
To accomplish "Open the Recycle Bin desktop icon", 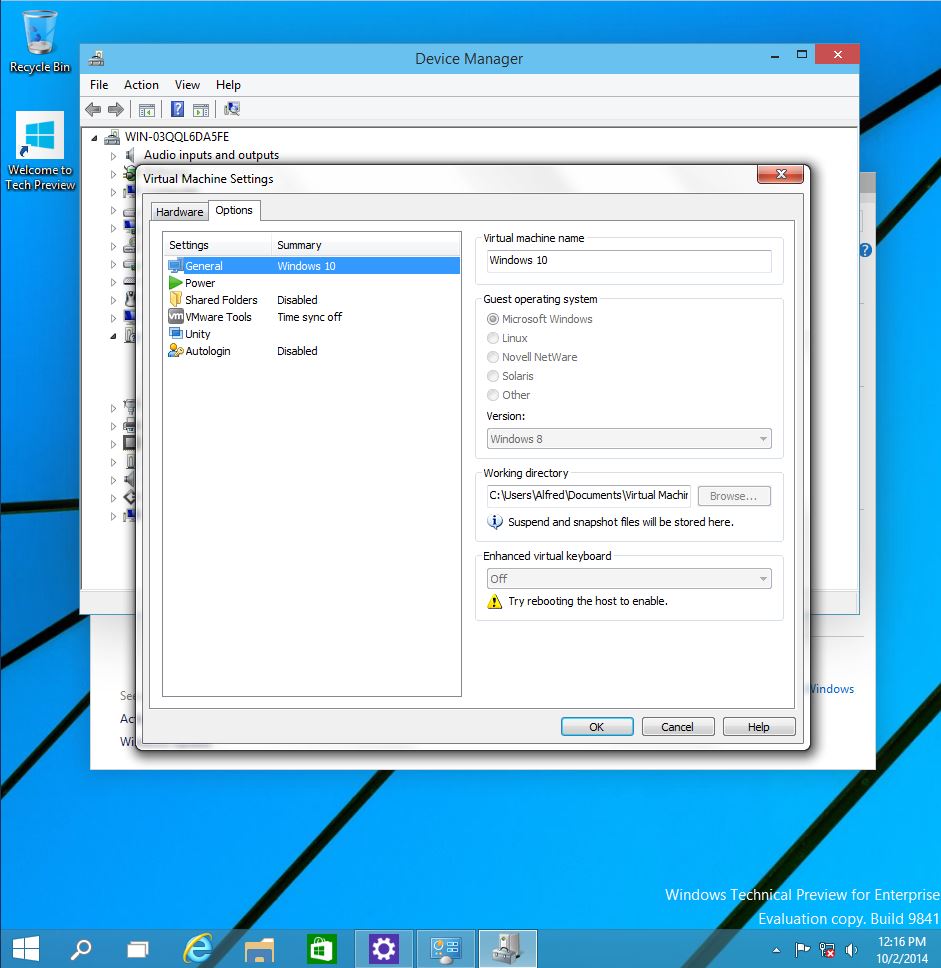I will click(x=40, y=42).
